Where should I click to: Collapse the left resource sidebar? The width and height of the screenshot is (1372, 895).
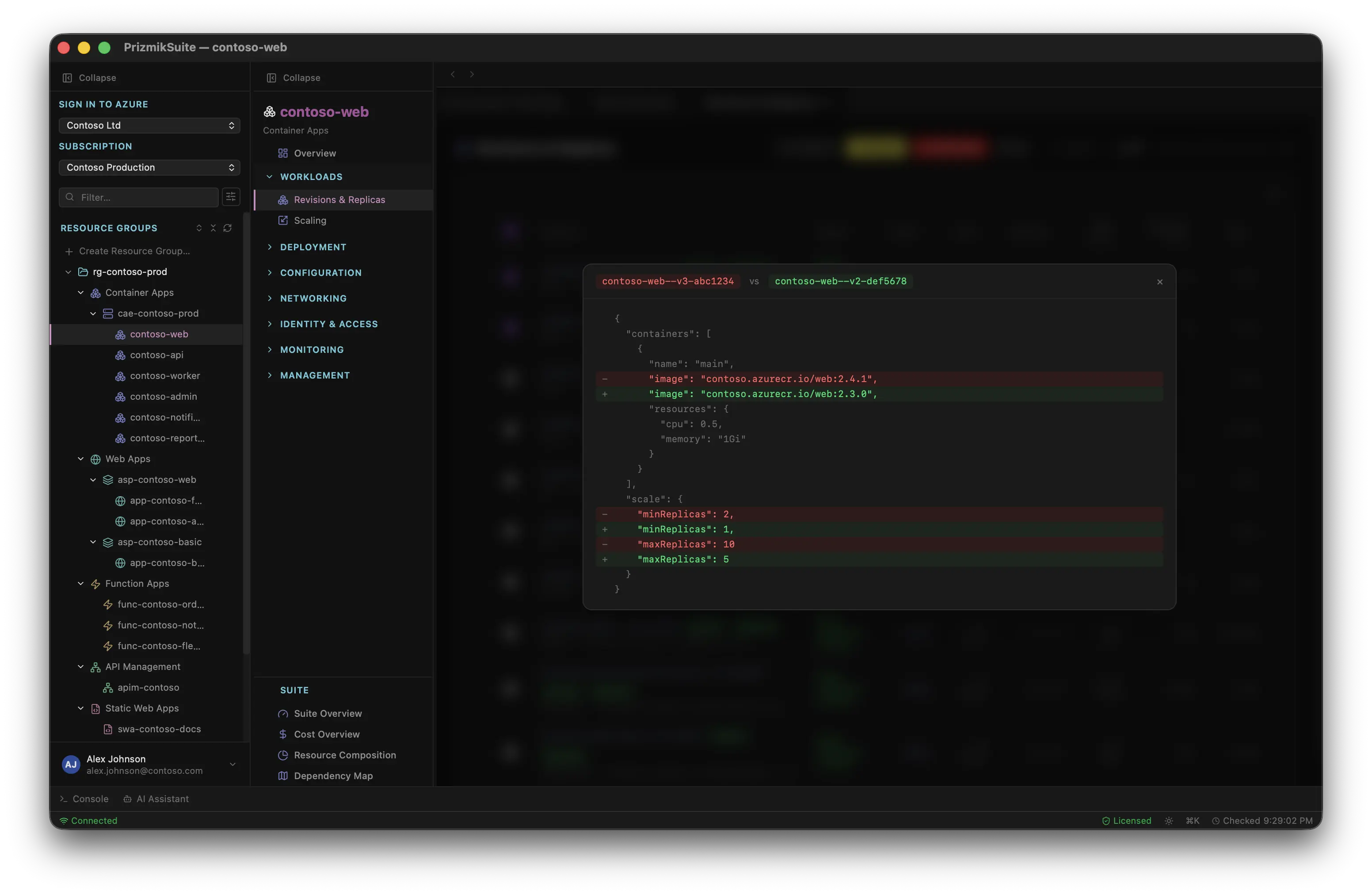click(89, 78)
